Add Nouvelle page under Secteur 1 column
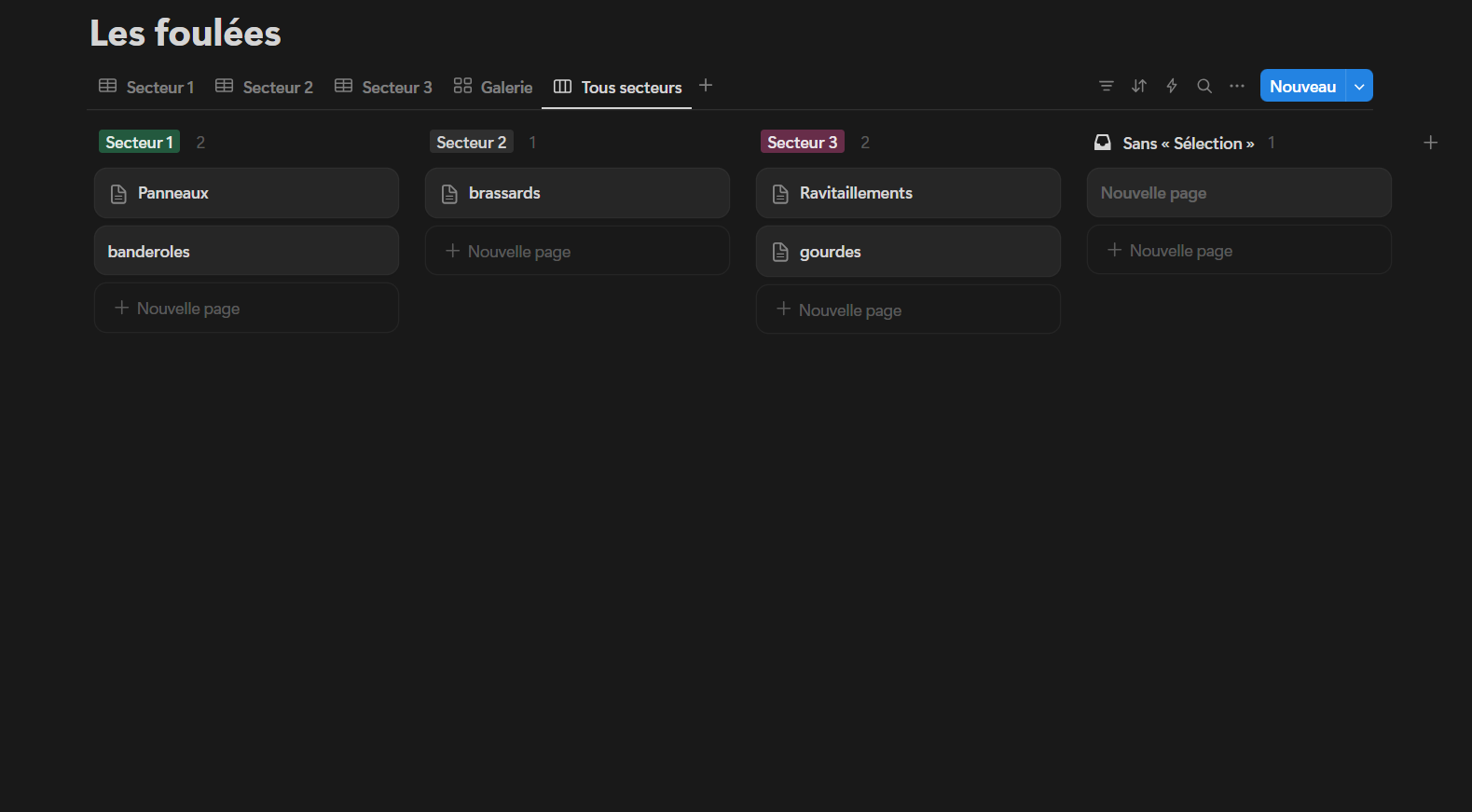Screen dimensions: 1472x812 point(246,309)
